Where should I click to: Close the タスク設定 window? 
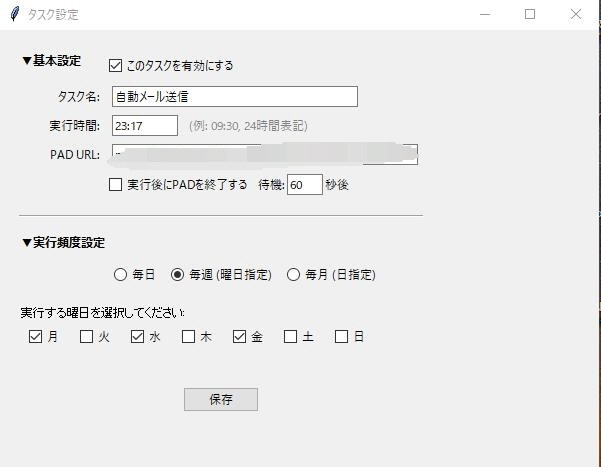click(x=575, y=14)
